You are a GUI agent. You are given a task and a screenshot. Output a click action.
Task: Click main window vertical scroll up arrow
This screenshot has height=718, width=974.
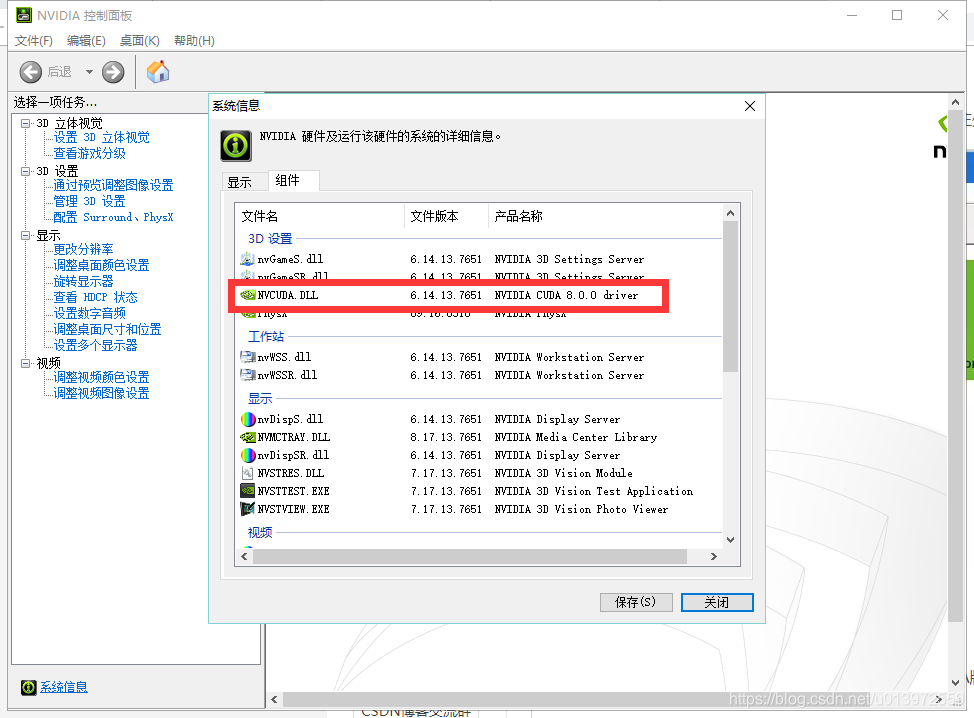pyautogui.click(x=955, y=102)
